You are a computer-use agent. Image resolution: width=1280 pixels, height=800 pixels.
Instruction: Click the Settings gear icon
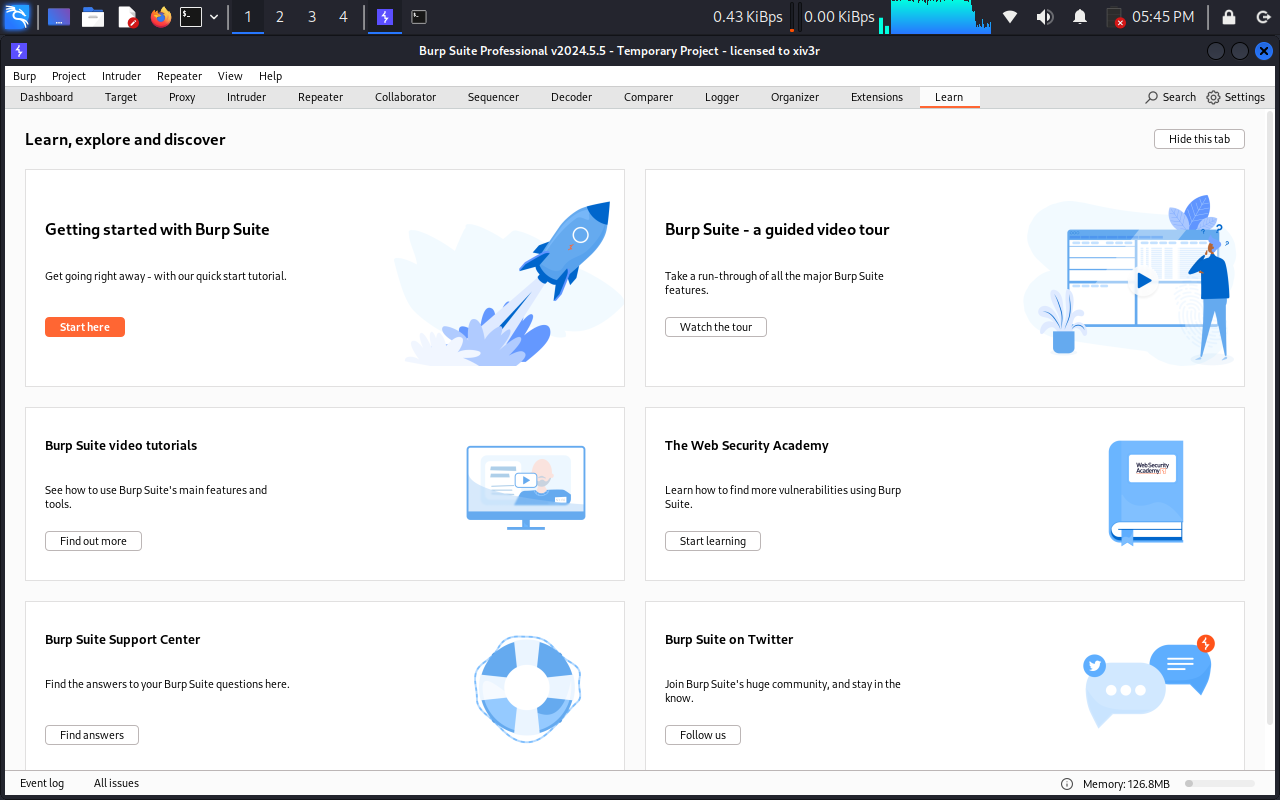pos(1213,97)
